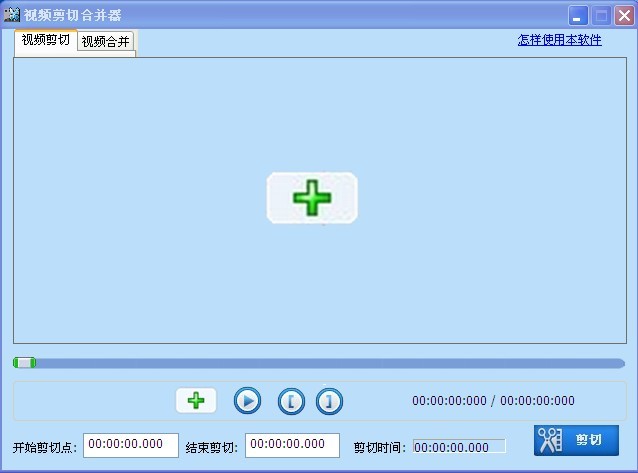This screenshot has height=473, width=638.
Task: Set cut end with right bracket button
Action: tap(329, 402)
